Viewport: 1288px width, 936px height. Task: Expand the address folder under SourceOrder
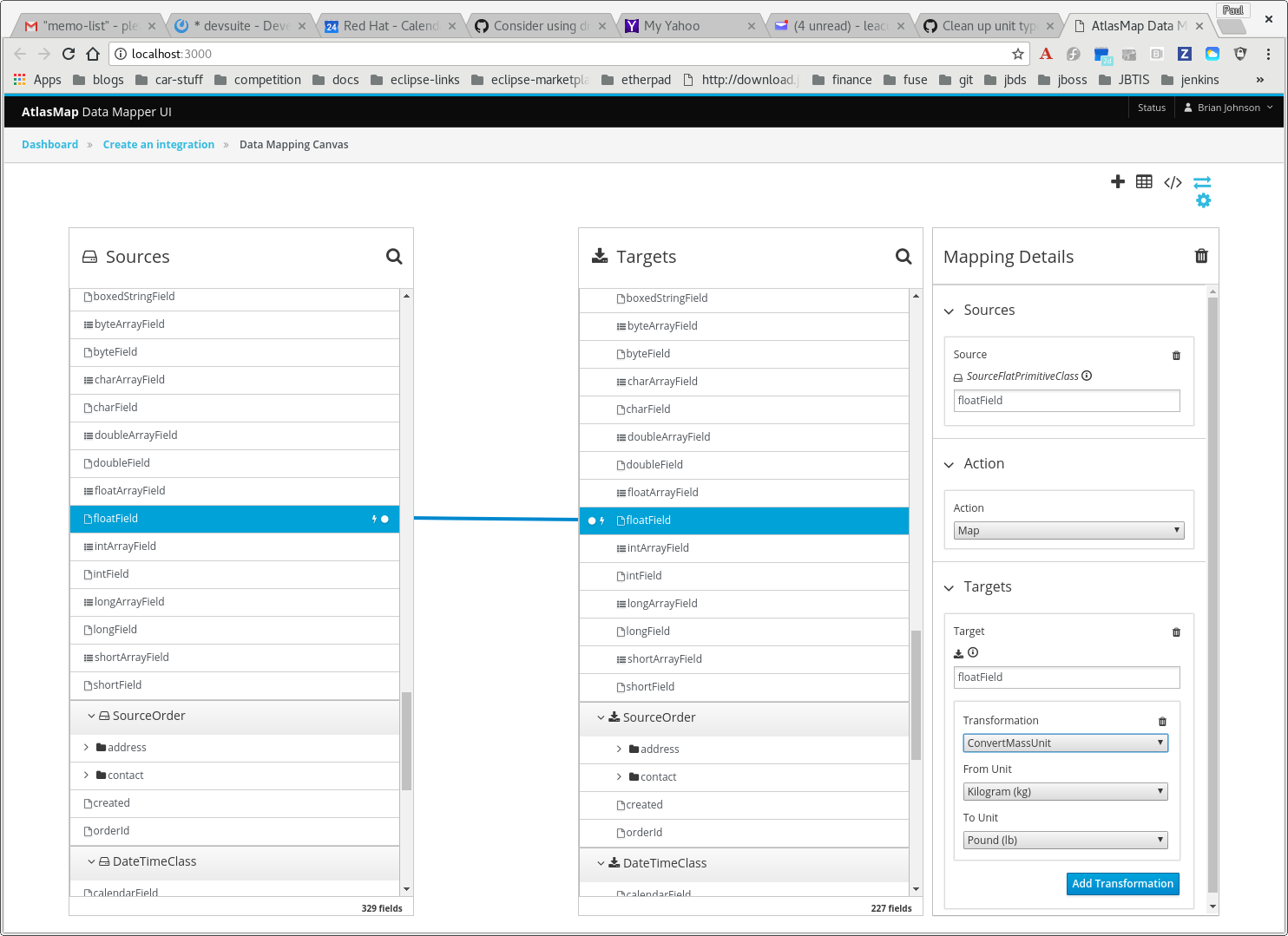point(85,747)
